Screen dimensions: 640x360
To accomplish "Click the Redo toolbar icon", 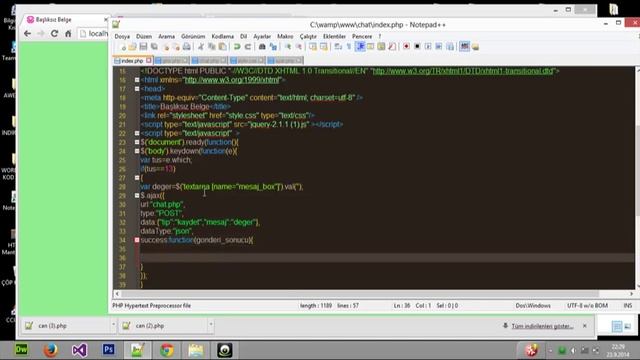I will coord(248,47).
